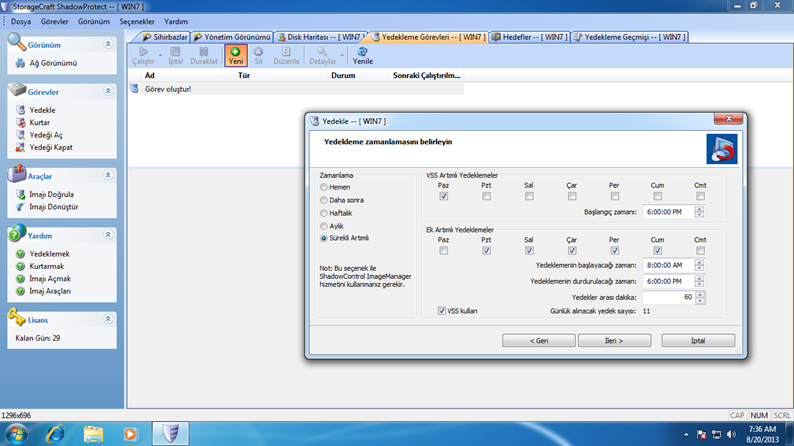The height and width of the screenshot is (446, 794).
Task: Click the Yenile refresh icon
Action: [363, 52]
